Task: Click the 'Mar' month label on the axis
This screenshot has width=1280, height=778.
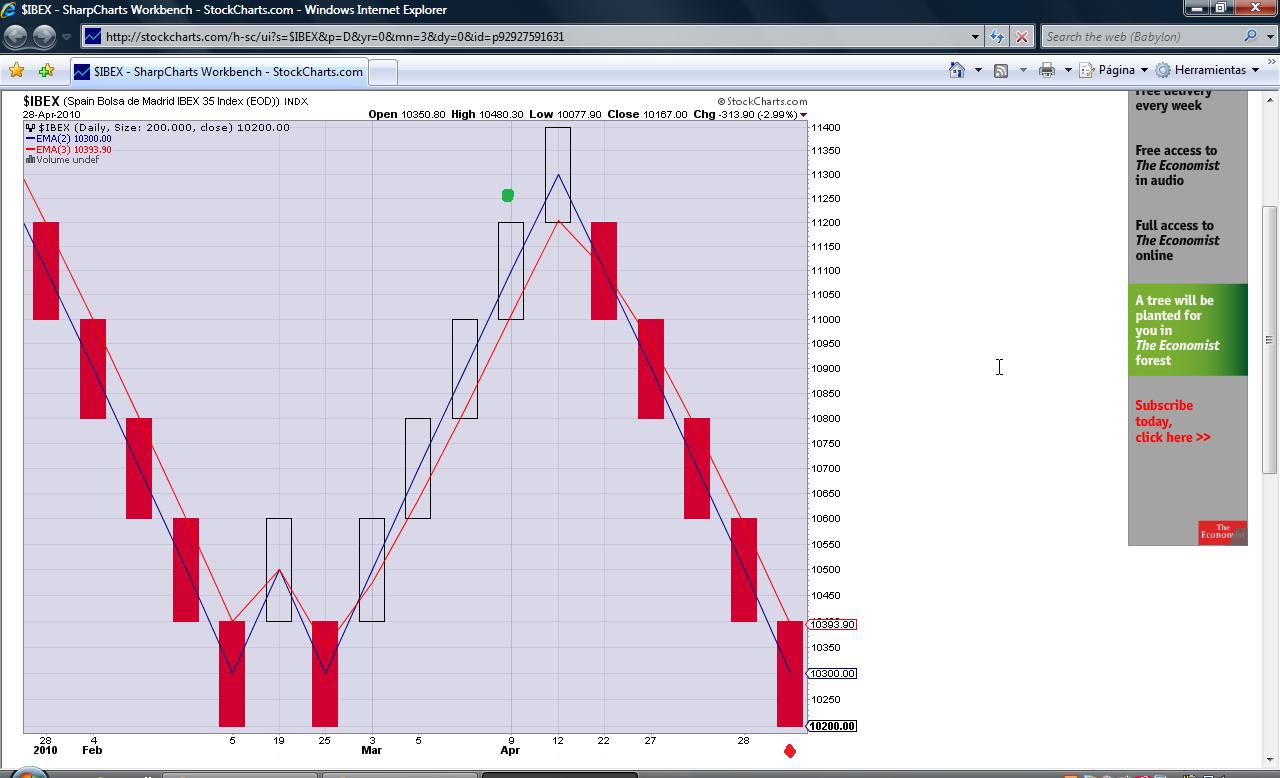Action: (x=371, y=750)
